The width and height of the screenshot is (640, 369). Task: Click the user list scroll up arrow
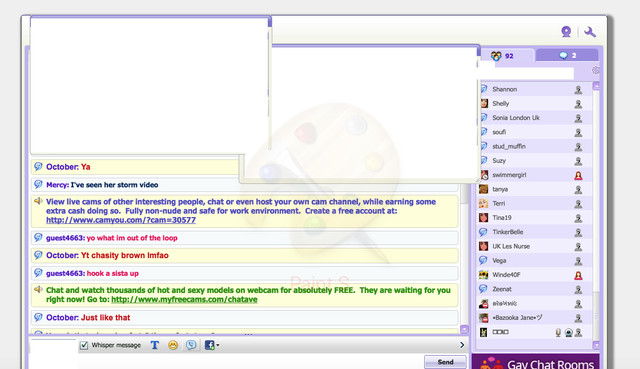point(596,86)
